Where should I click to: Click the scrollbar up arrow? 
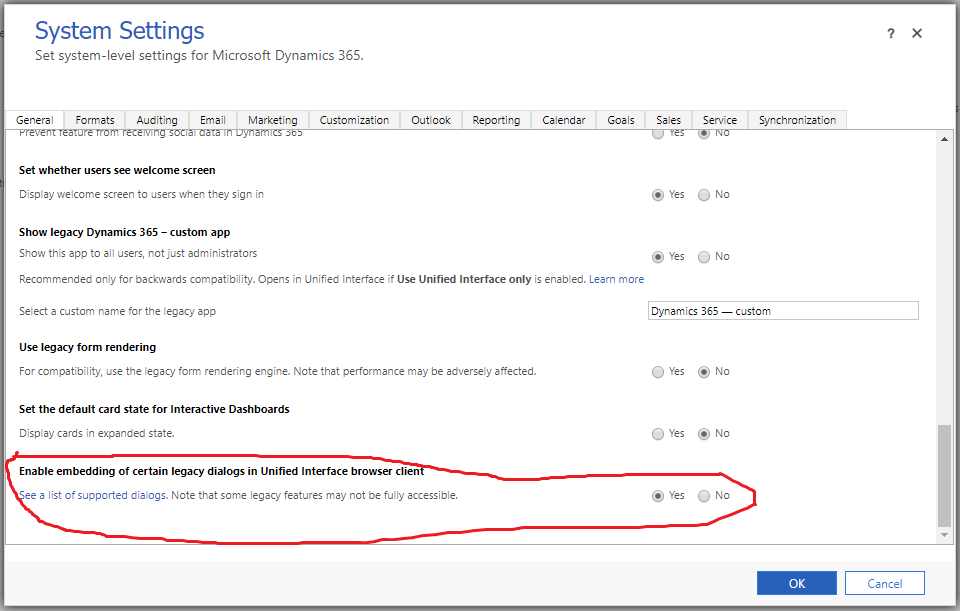point(945,139)
